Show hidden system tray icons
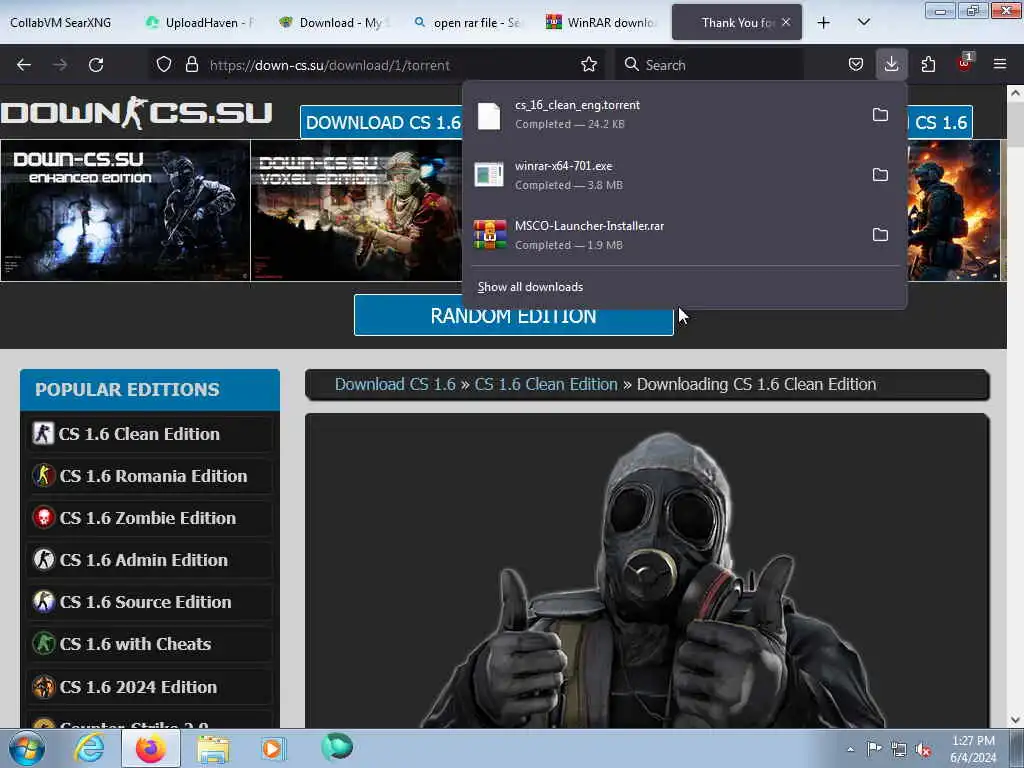 850,749
